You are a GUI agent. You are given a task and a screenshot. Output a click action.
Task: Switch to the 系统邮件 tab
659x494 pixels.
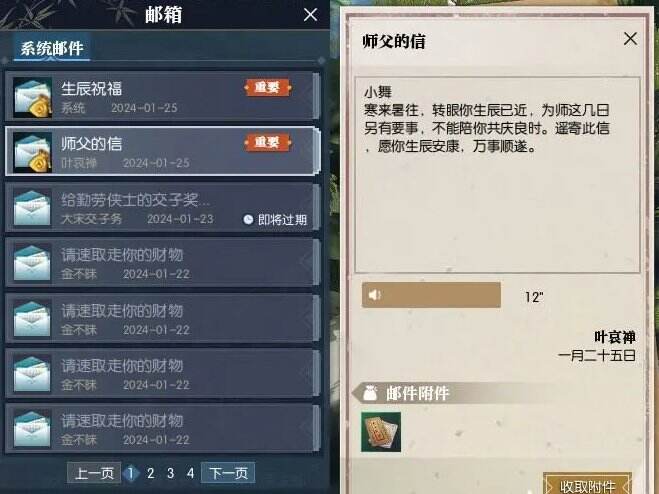click(x=52, y=48)
